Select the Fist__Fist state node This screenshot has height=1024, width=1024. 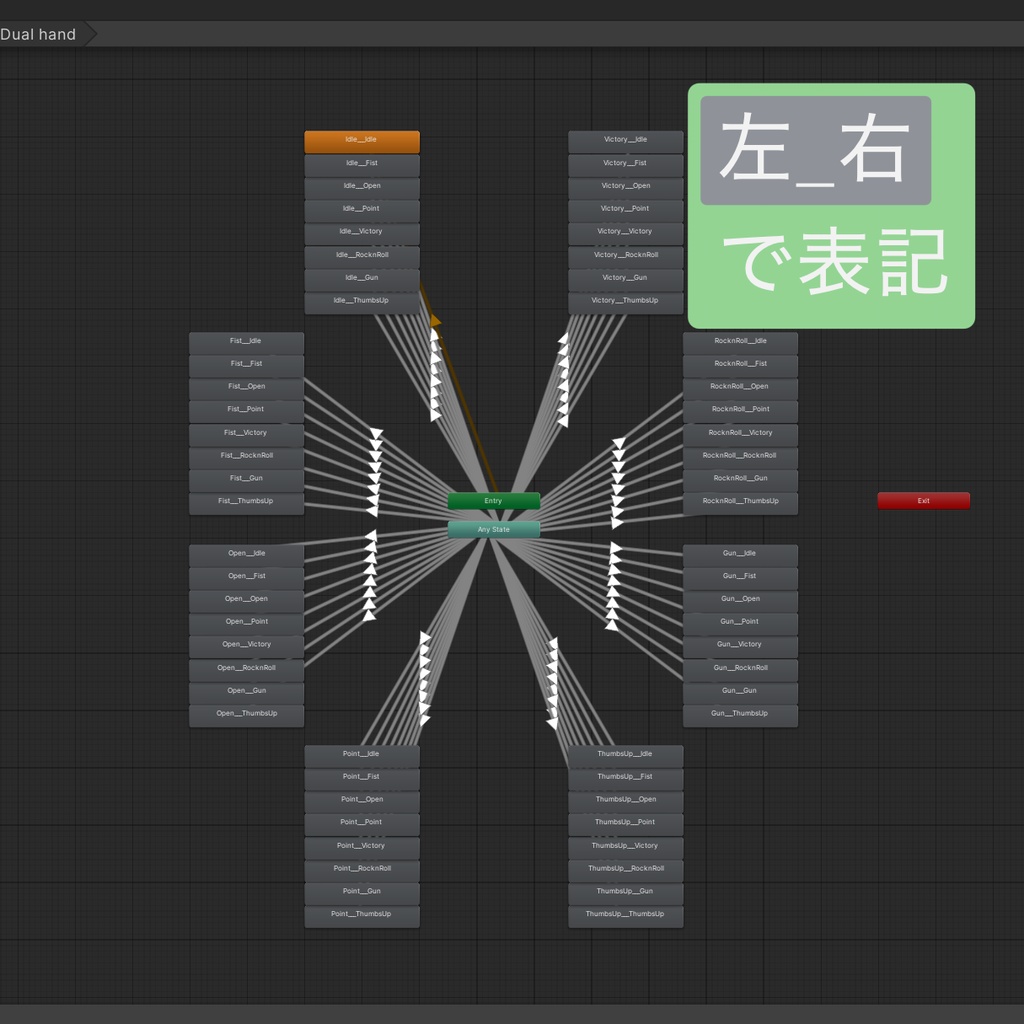[x=246, y=365]
